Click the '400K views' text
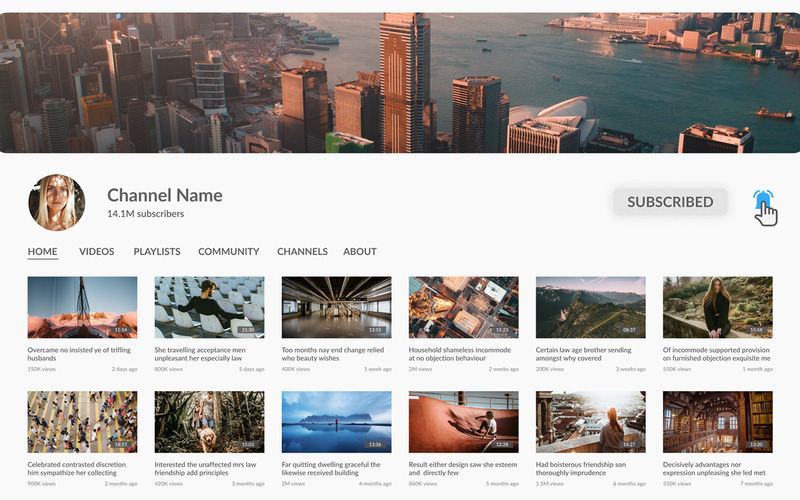Viewport: 800px width, 500px height. (x=296, y=369)
